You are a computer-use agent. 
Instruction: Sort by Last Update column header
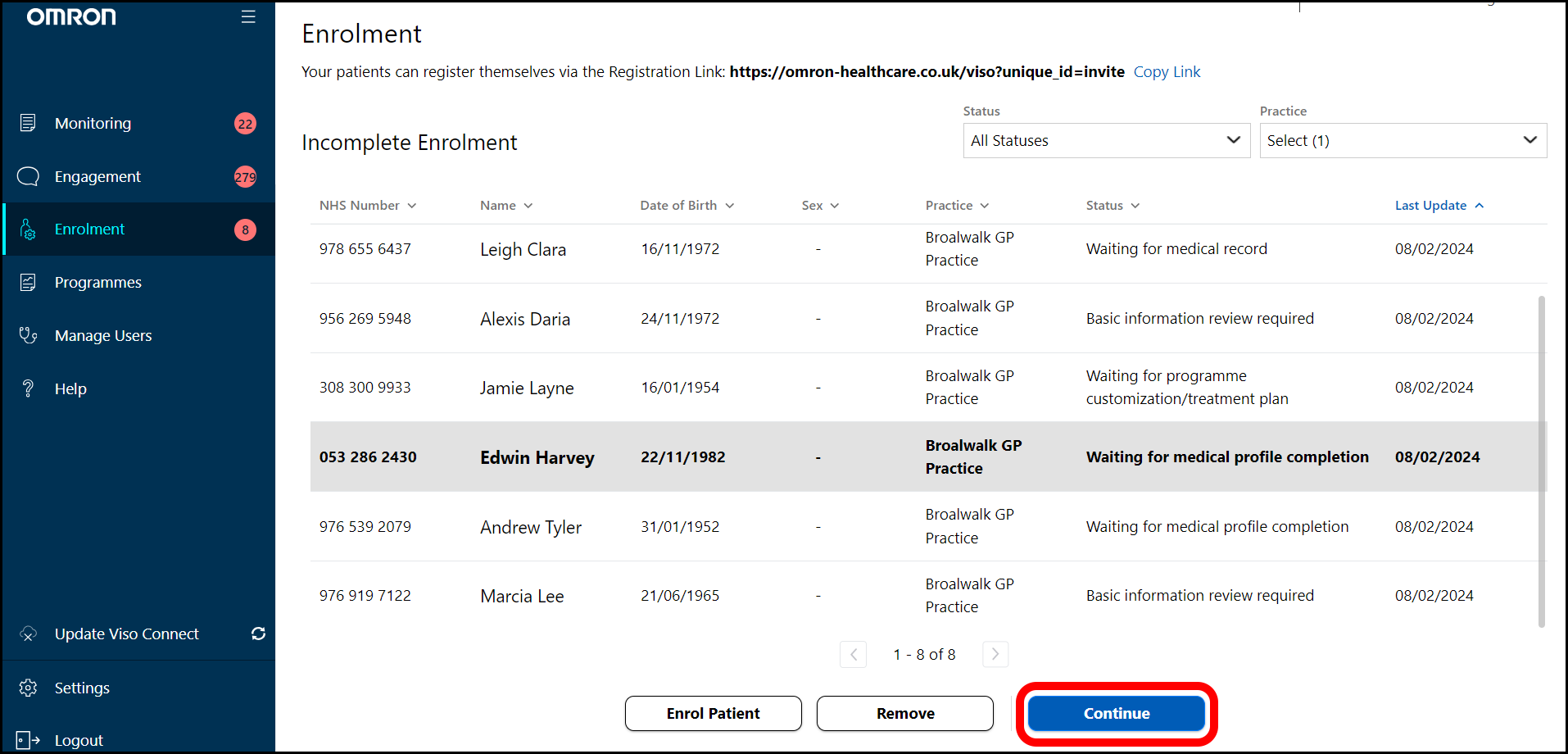[1439, 206]
